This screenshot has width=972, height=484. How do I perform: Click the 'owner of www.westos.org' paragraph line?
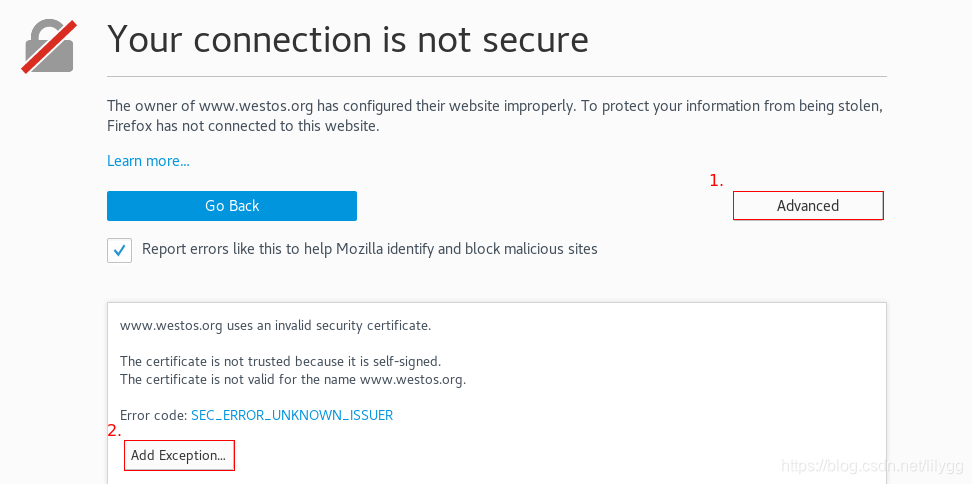(x=494, y=106)
